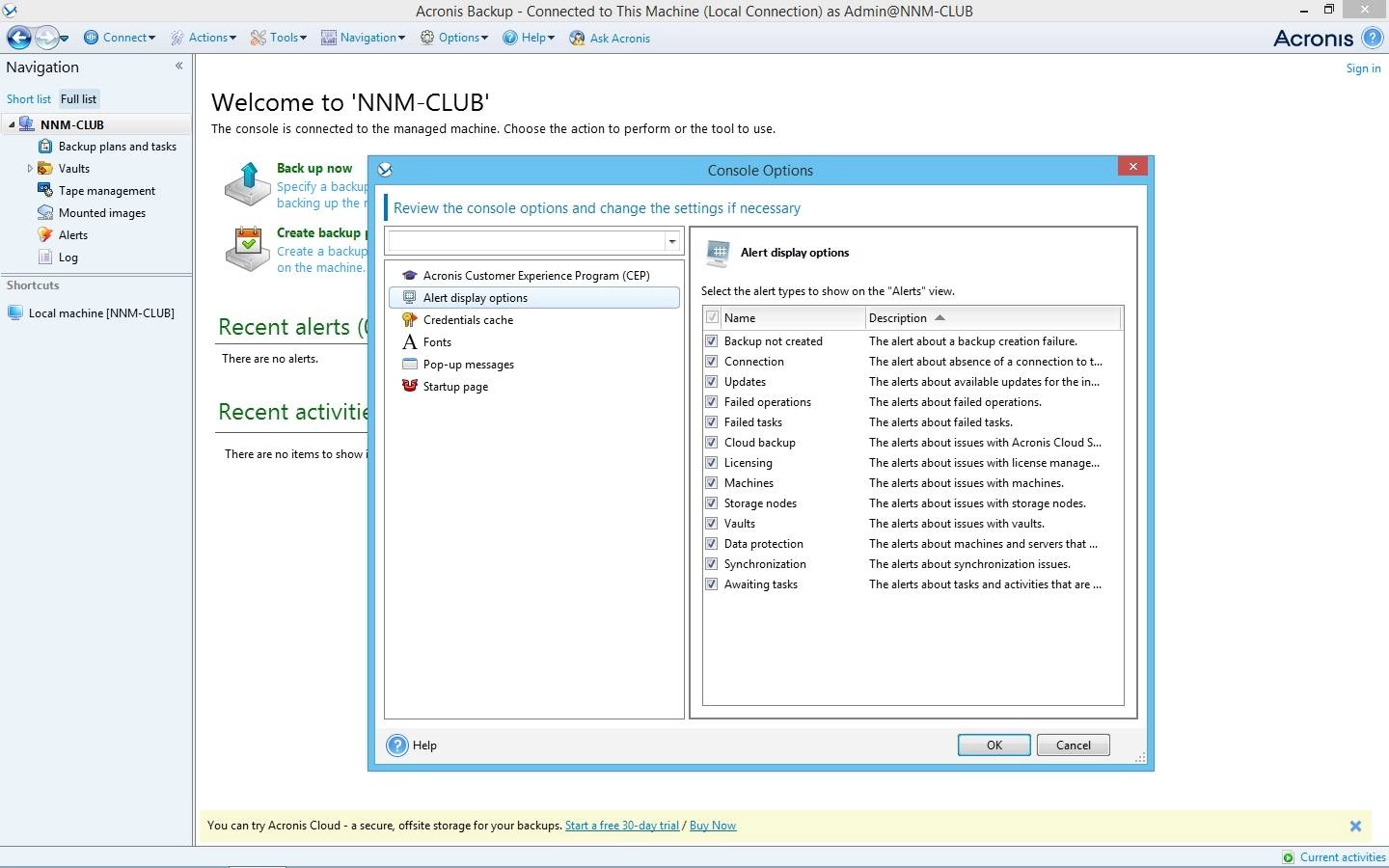Click the Alerts icon in the Navigation tree

click(45, 235)
